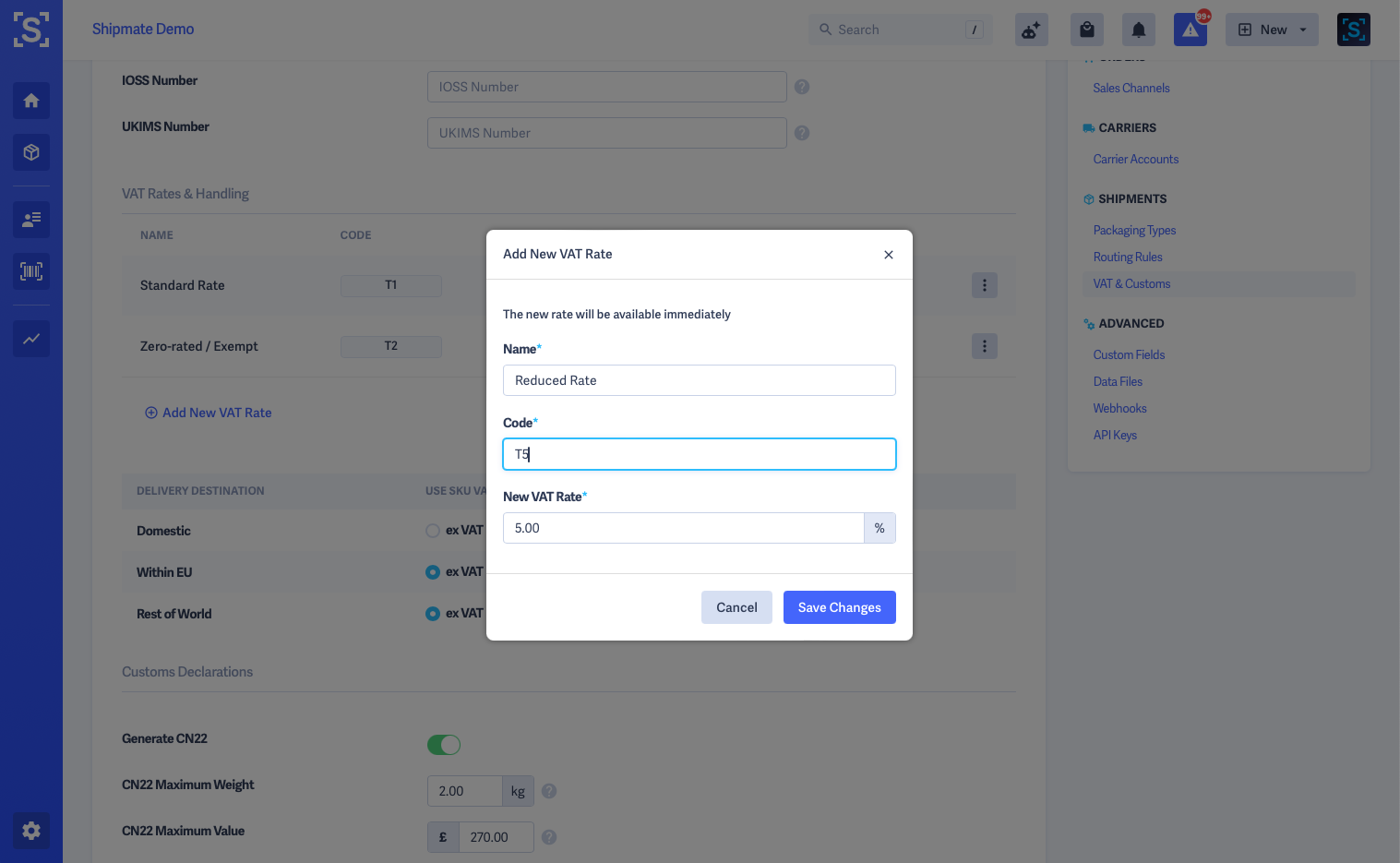Focus the Search box in header
Screen dimensions: 1400x863
click(x=900, y=30)
